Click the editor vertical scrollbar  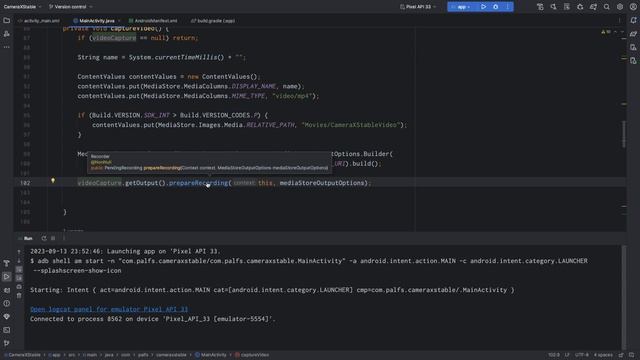(624, 135)
